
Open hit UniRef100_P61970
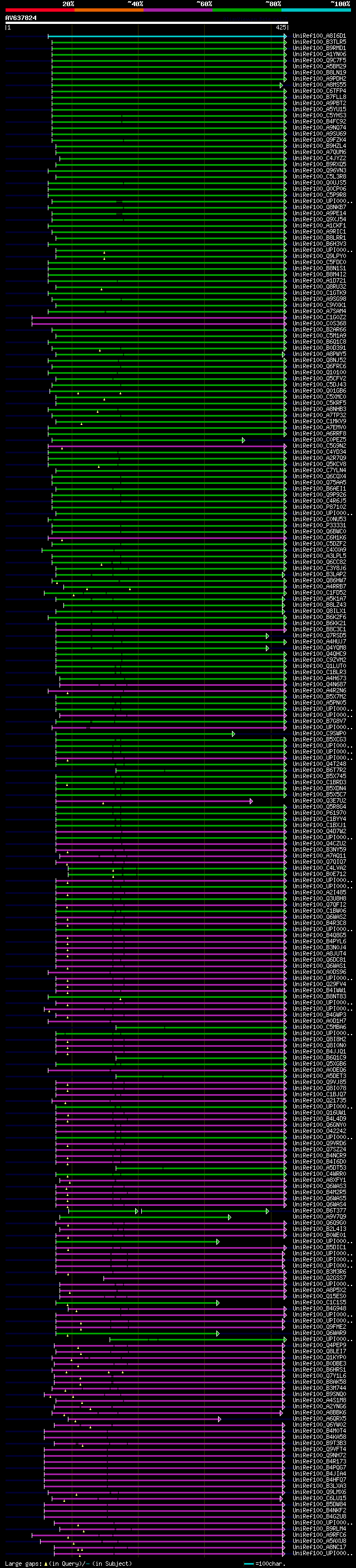coord(319,813)
